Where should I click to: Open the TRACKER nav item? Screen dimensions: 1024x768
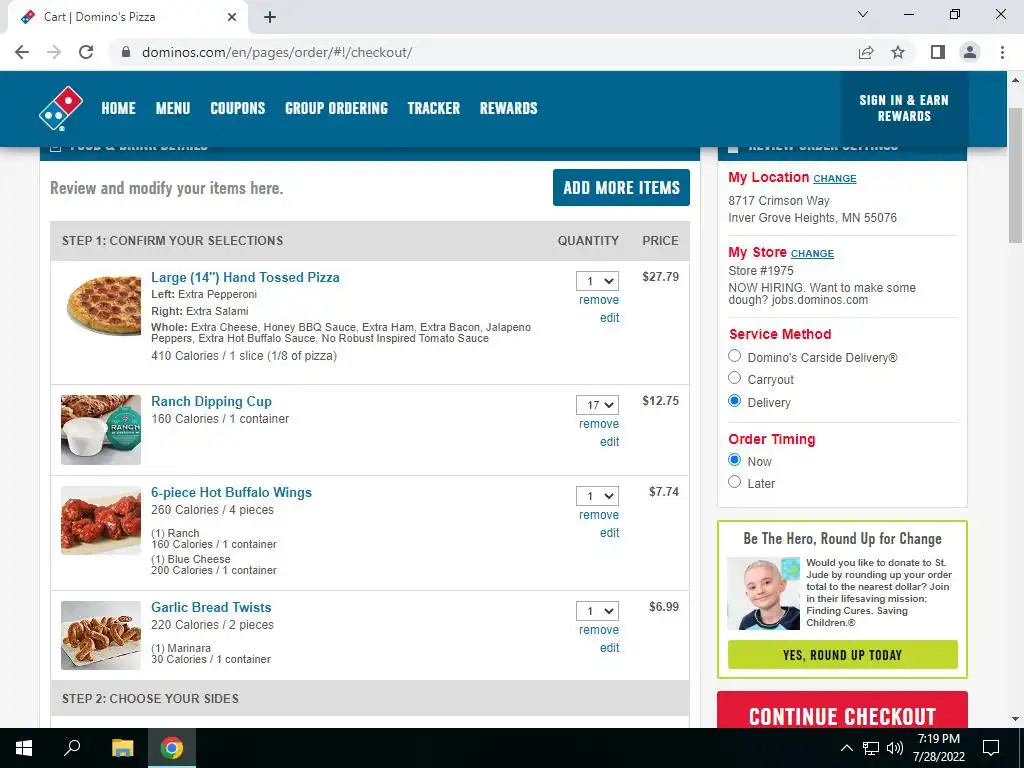[x=434, y=108]
